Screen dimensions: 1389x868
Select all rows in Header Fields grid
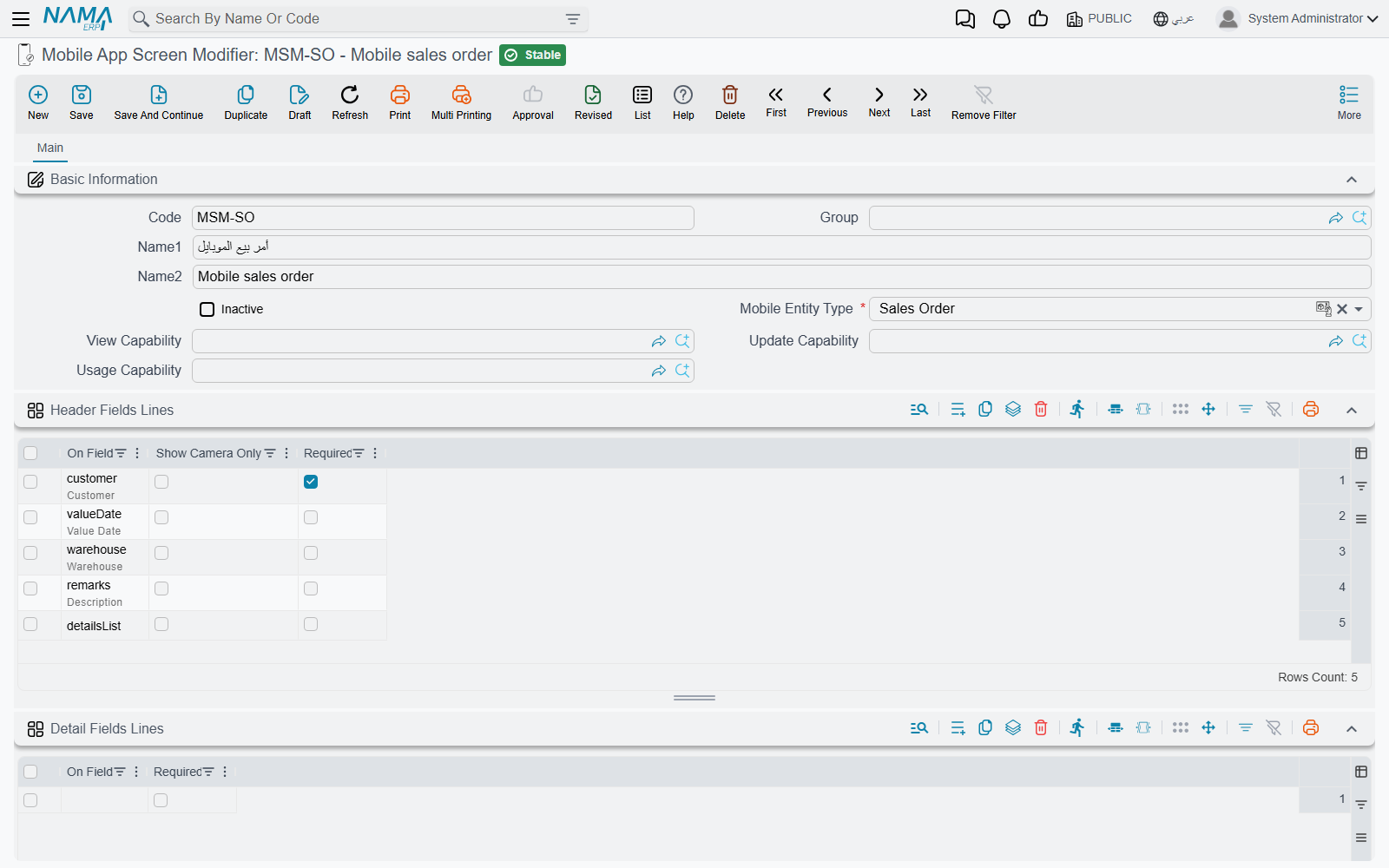coord(30,453)
